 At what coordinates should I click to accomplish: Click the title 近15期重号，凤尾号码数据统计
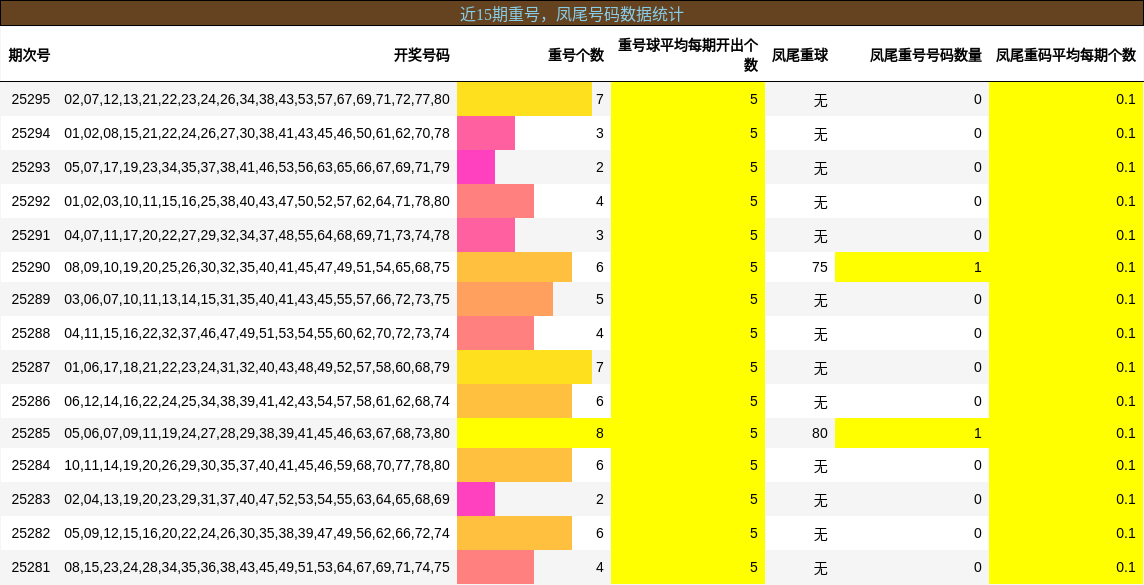(x=572, y=13)
